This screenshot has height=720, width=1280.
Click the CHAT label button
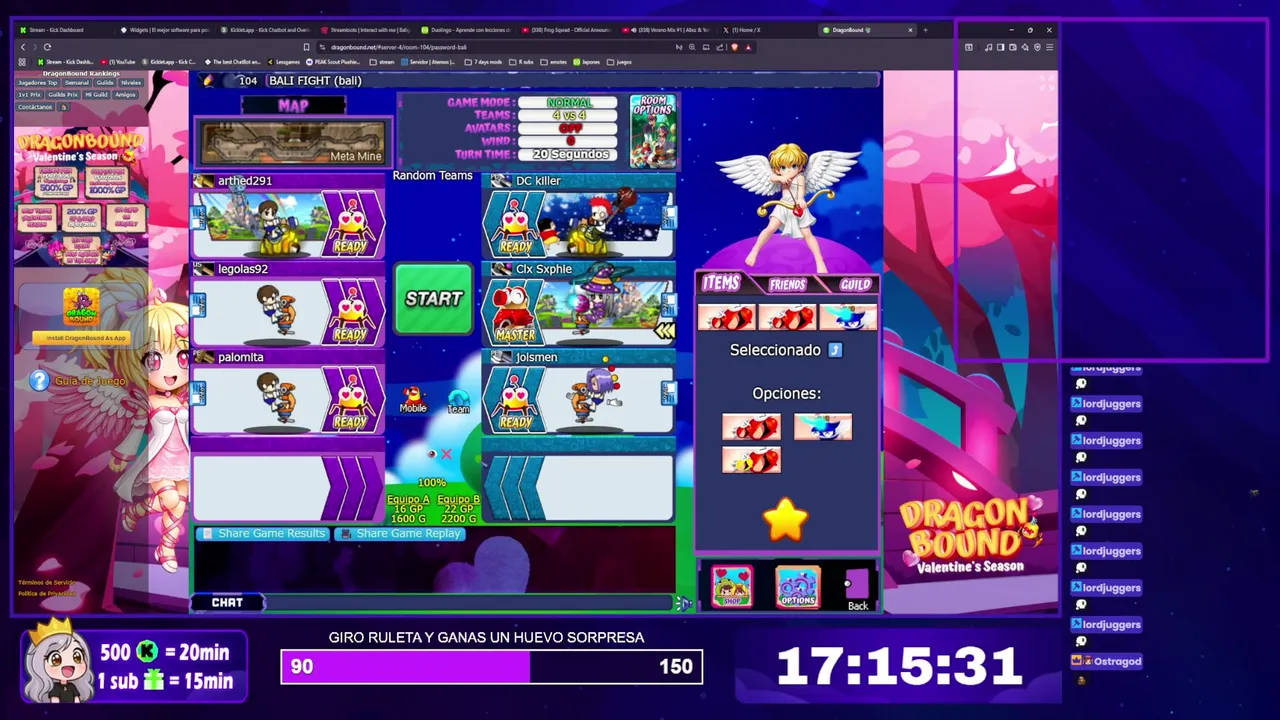227,602
